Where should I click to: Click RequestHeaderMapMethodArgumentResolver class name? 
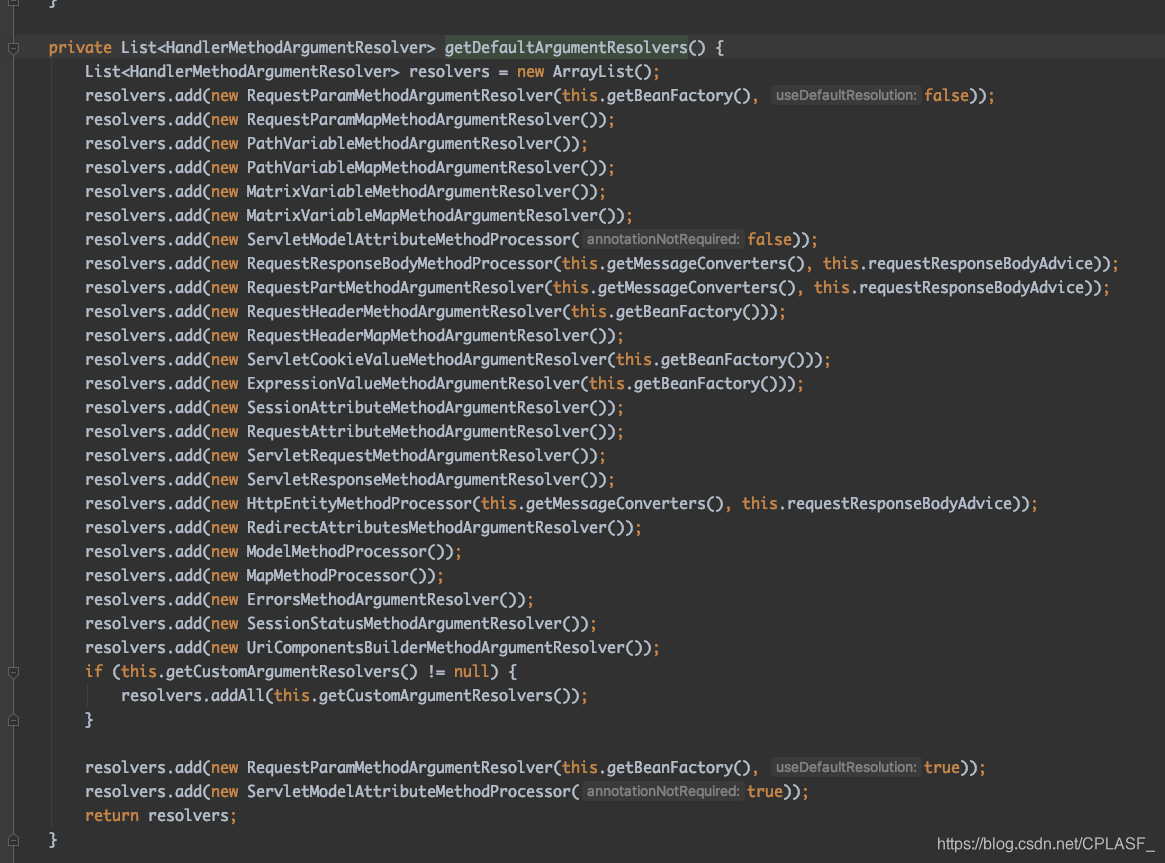coord(418,336)
